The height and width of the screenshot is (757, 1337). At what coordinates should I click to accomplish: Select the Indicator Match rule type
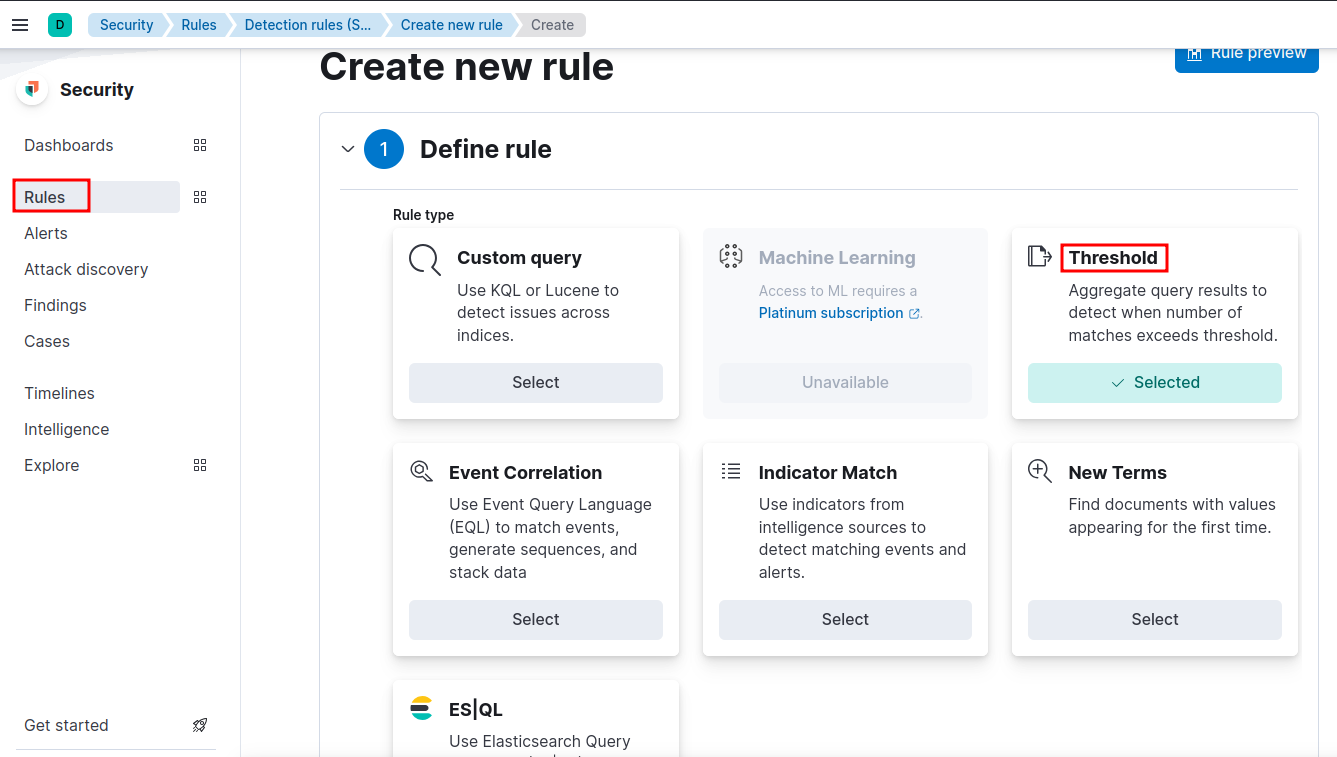pos(845,619)
